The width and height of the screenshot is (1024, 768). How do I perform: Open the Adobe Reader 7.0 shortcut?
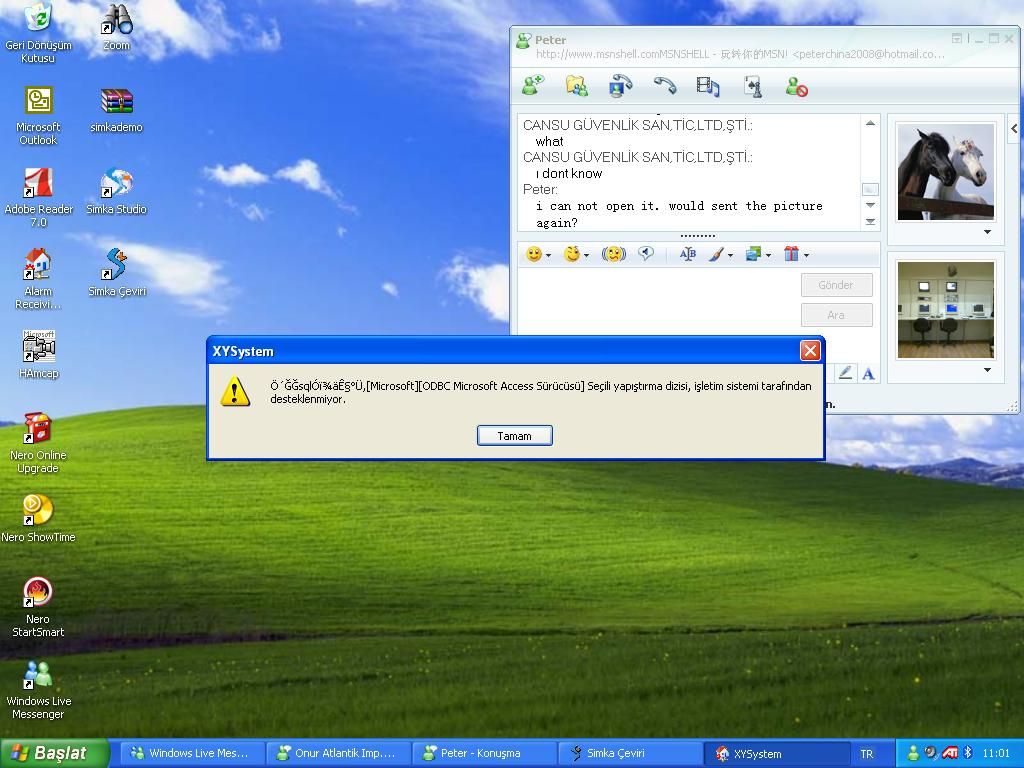pyautogui.click(x=39, y=197)
